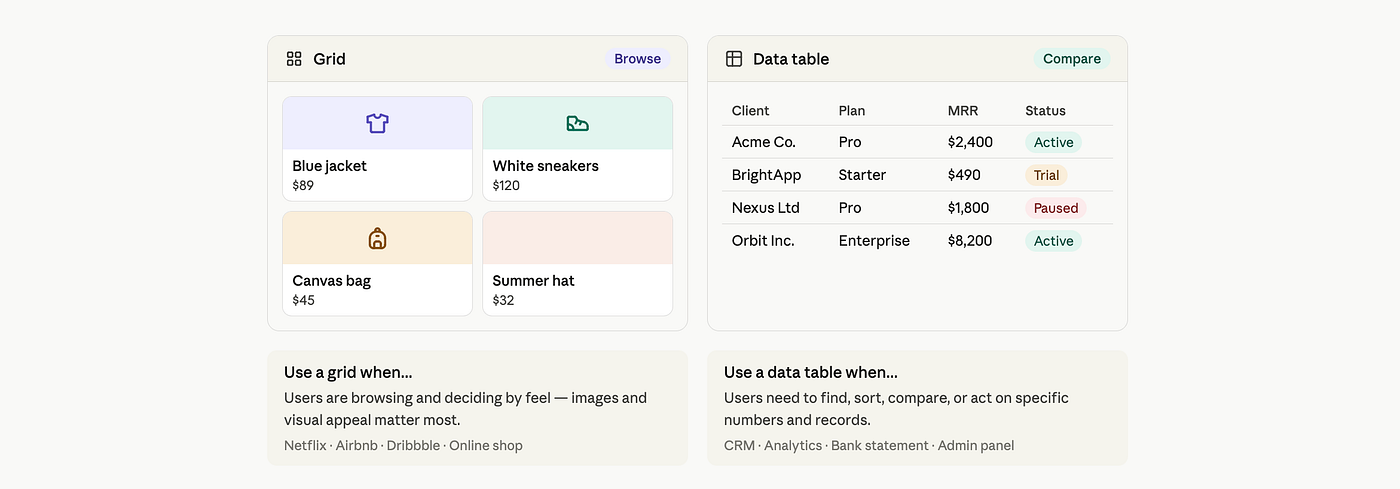The width and height of the screenshot is (1400, 489).
Task: Click the 'Use a data table when...' heading
Action: 811,372
